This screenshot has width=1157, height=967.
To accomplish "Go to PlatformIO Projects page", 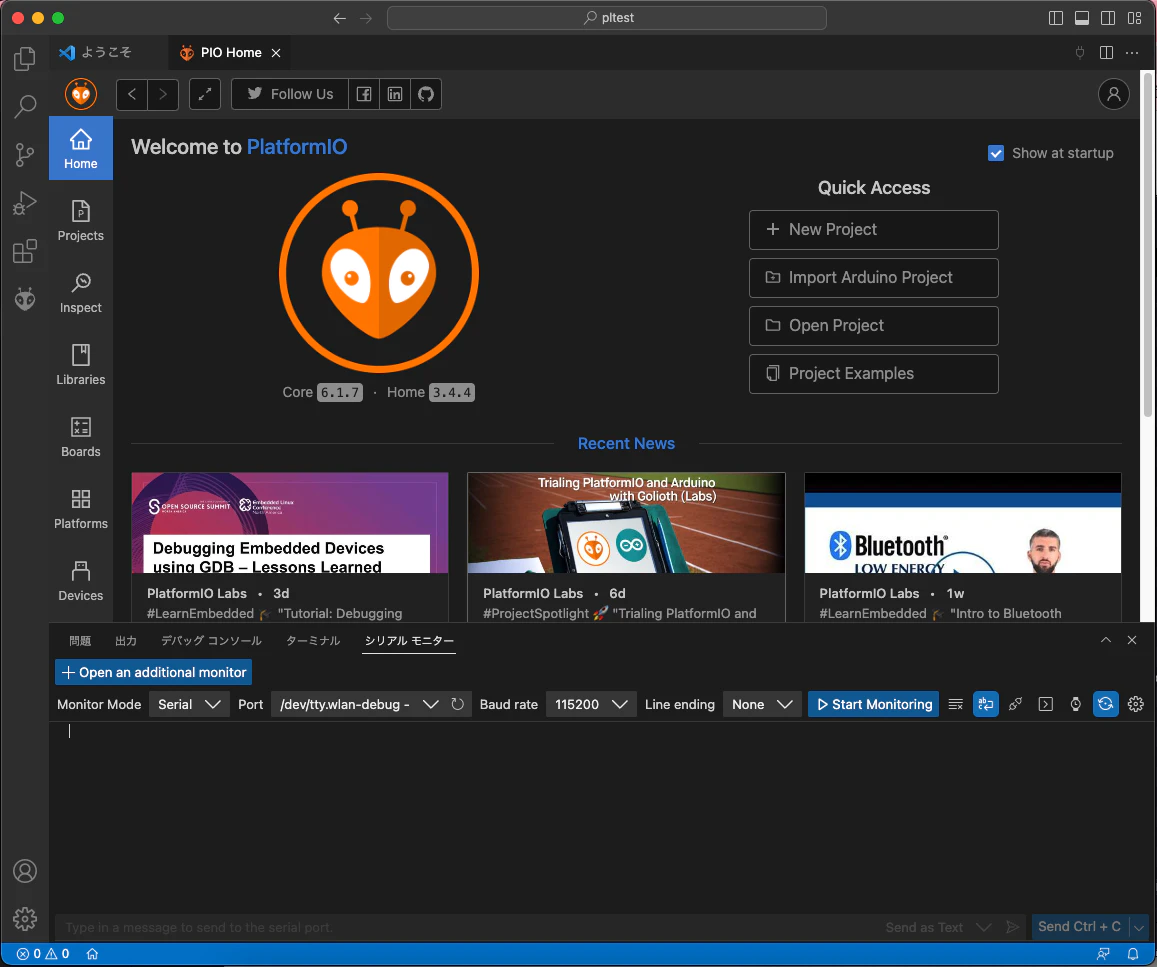I will tap(80, 221).
